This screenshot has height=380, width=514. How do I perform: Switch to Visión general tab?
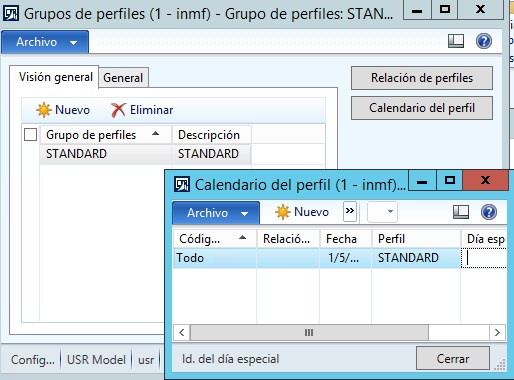point(55,77)
